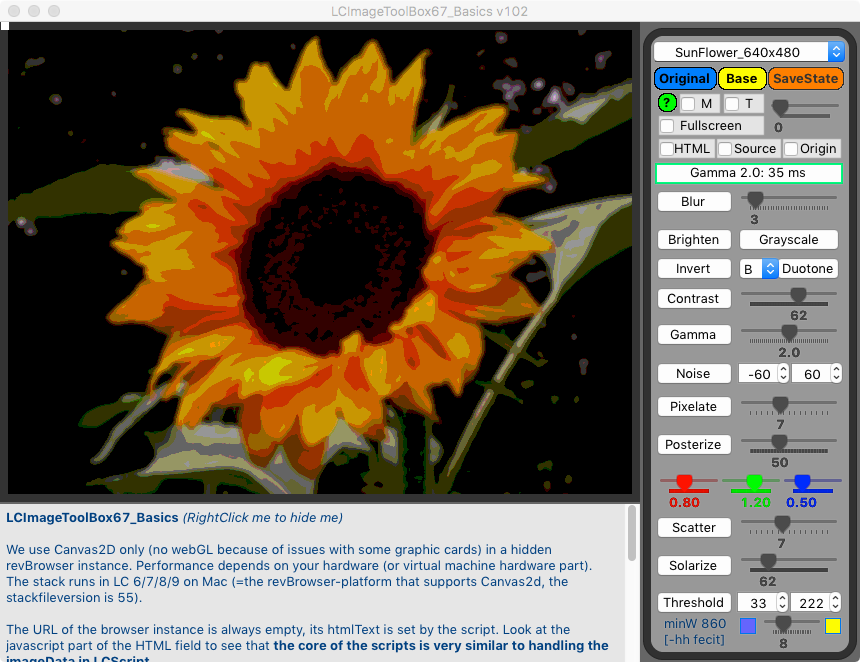Pick the yellow duotone color swatch
Screen dimensions: 860x662
832,626
